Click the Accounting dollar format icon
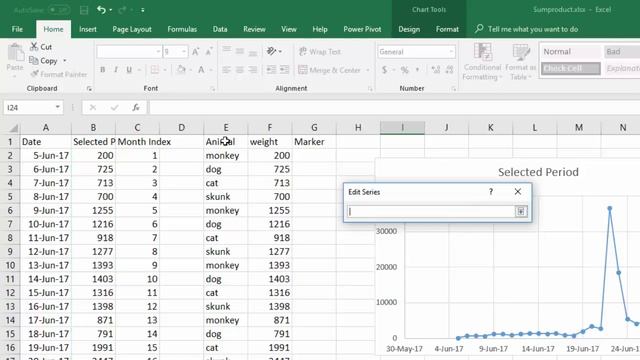 pos(384,70)
